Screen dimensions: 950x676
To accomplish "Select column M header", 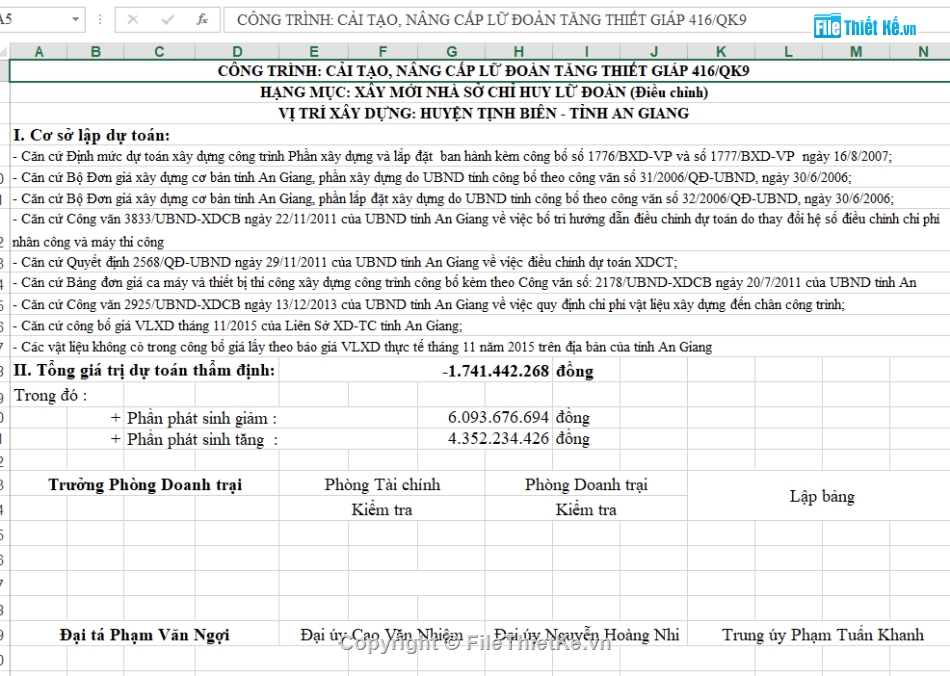I will [855, 51].
